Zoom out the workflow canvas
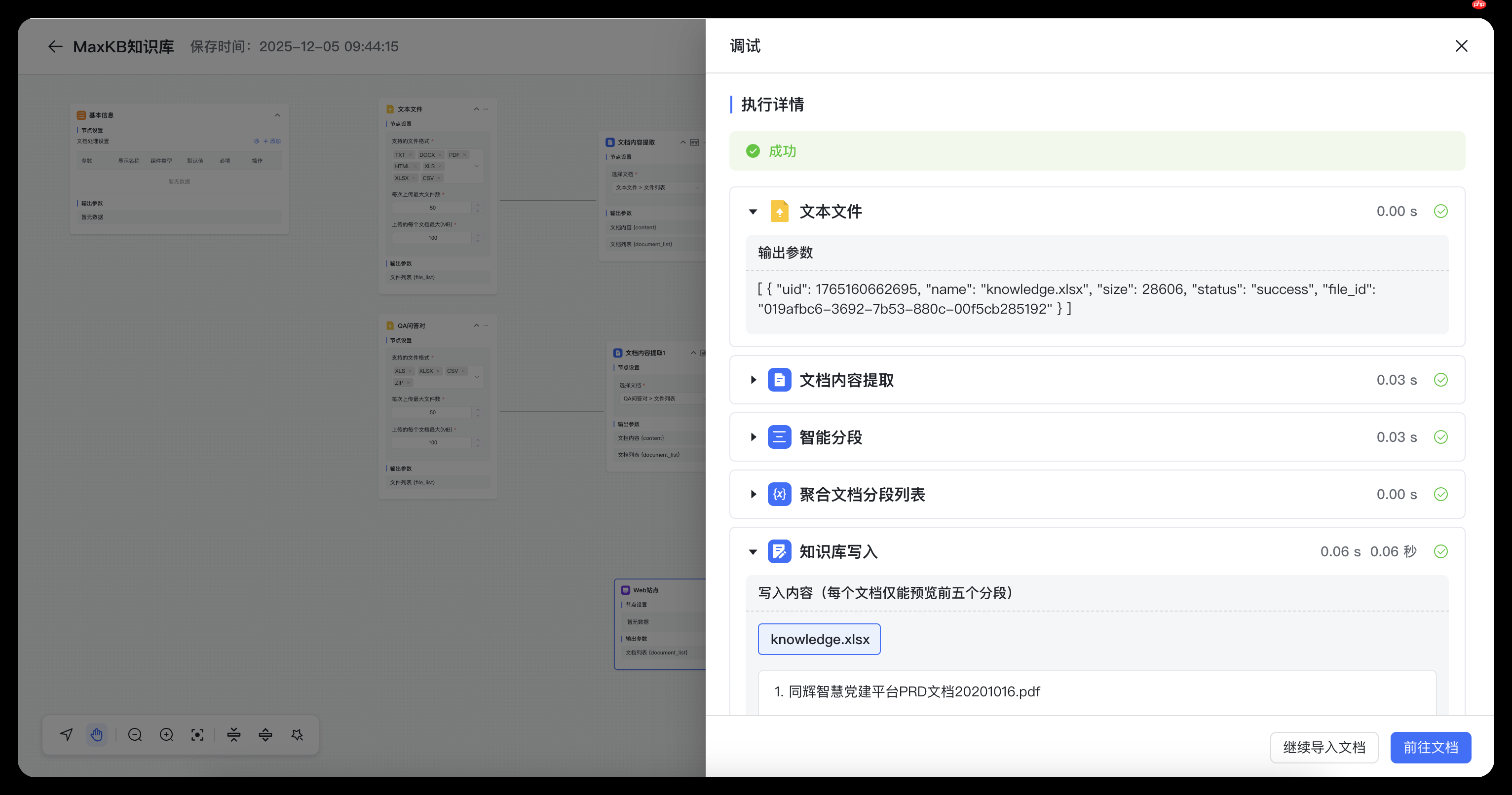 (134, 734)
